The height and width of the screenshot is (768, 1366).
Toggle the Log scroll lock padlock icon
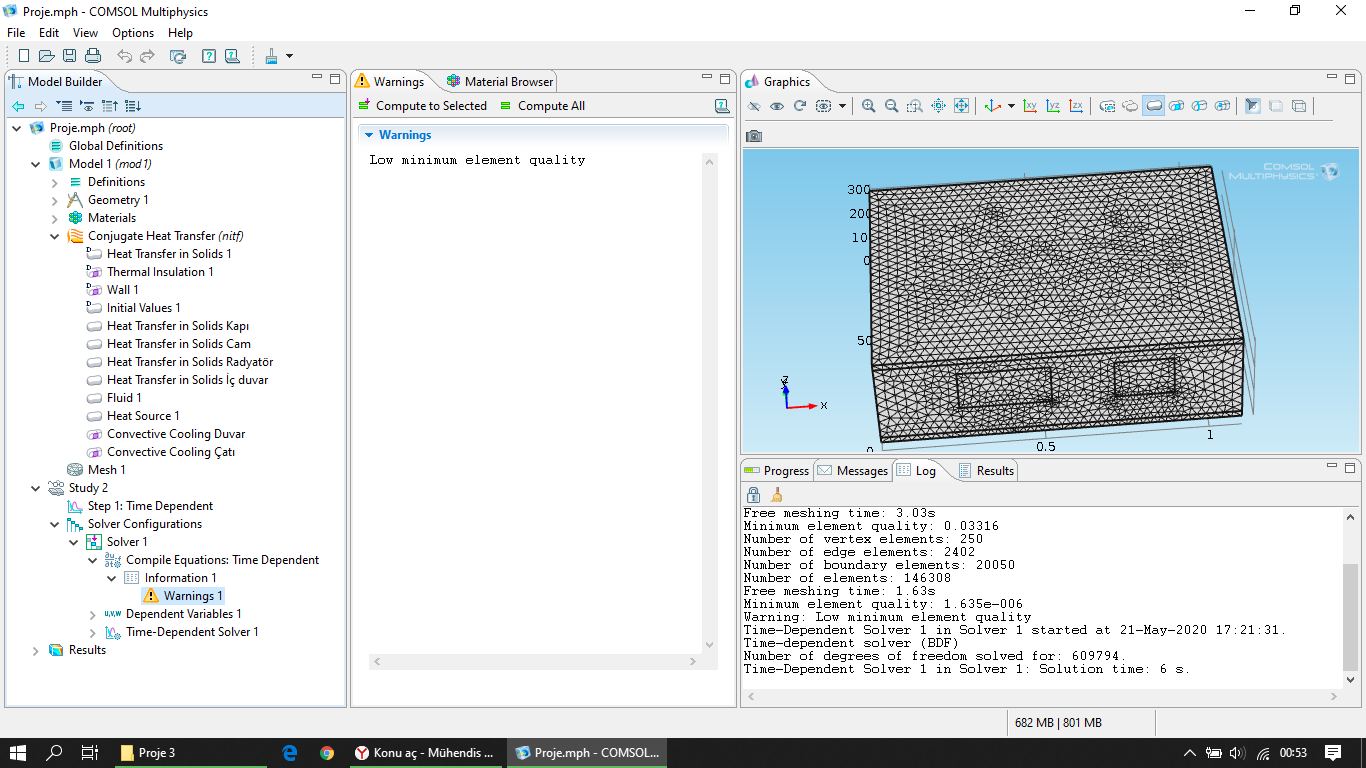click(x=754, y=495)
